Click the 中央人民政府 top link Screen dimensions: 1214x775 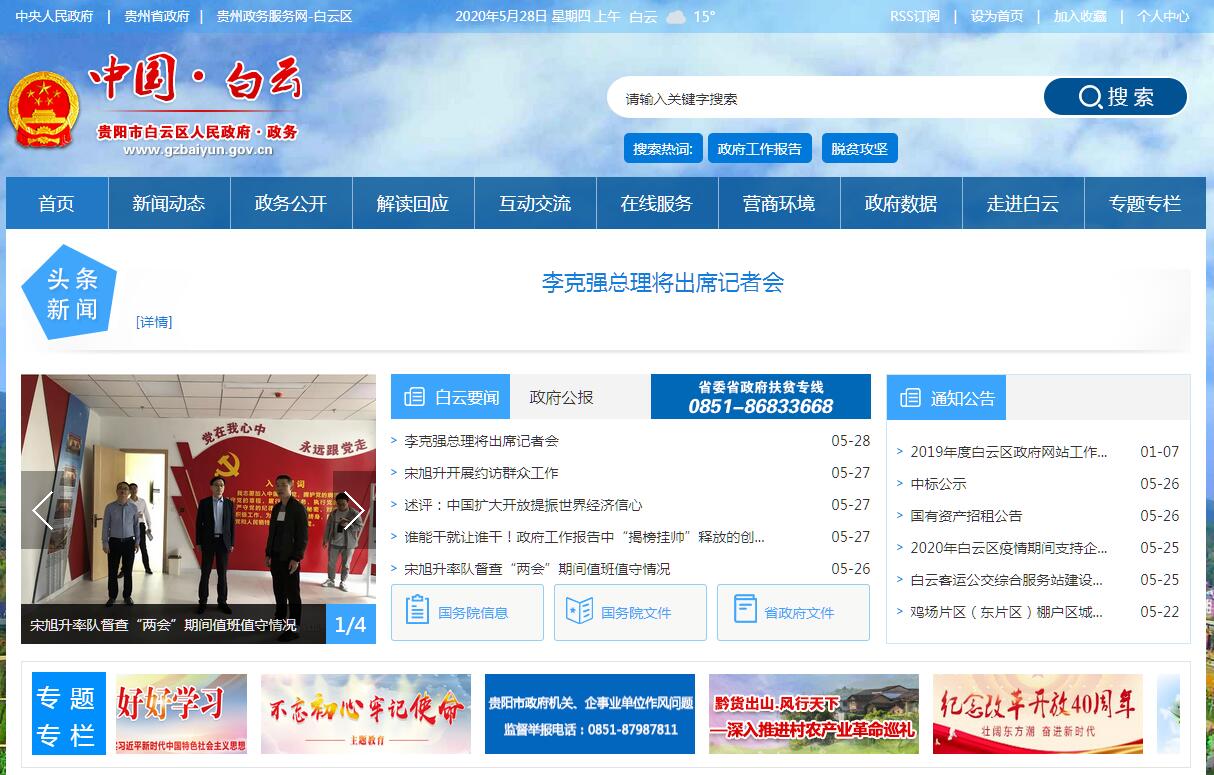pyautogui.click(x=54, y=16)
